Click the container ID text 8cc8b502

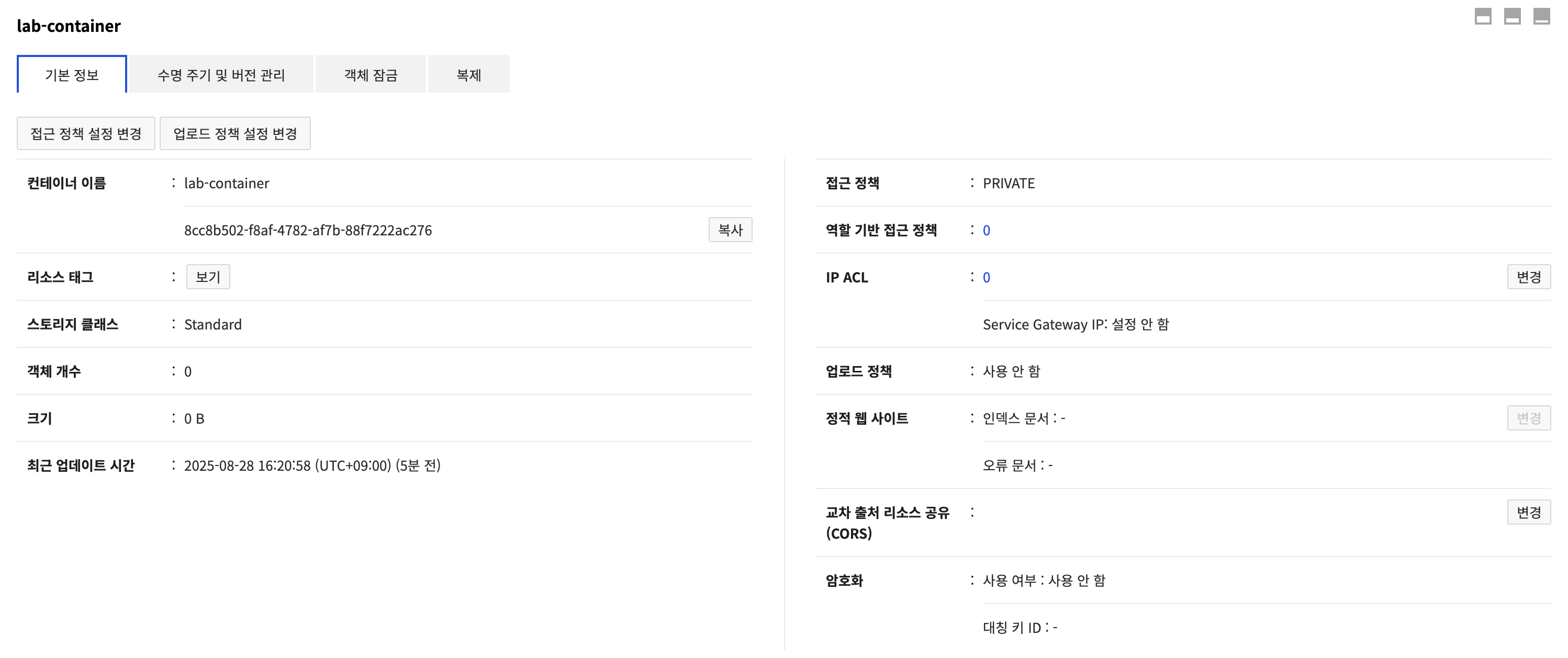tap(307, 231)
